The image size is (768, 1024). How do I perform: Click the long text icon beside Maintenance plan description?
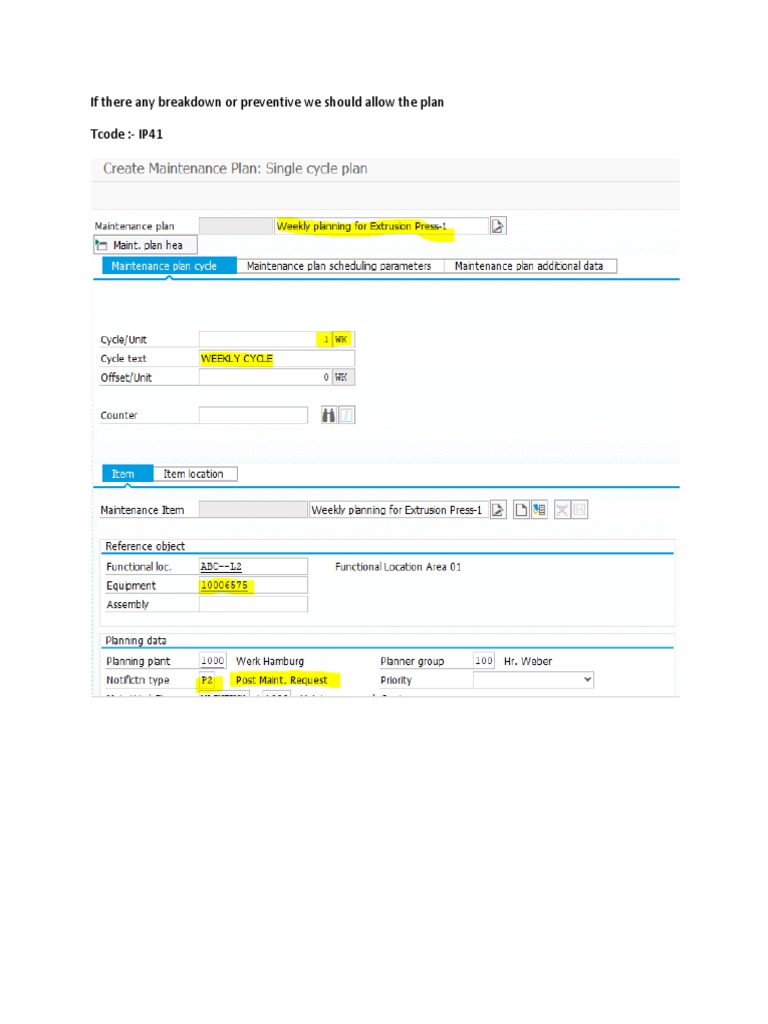click(498, 226)
